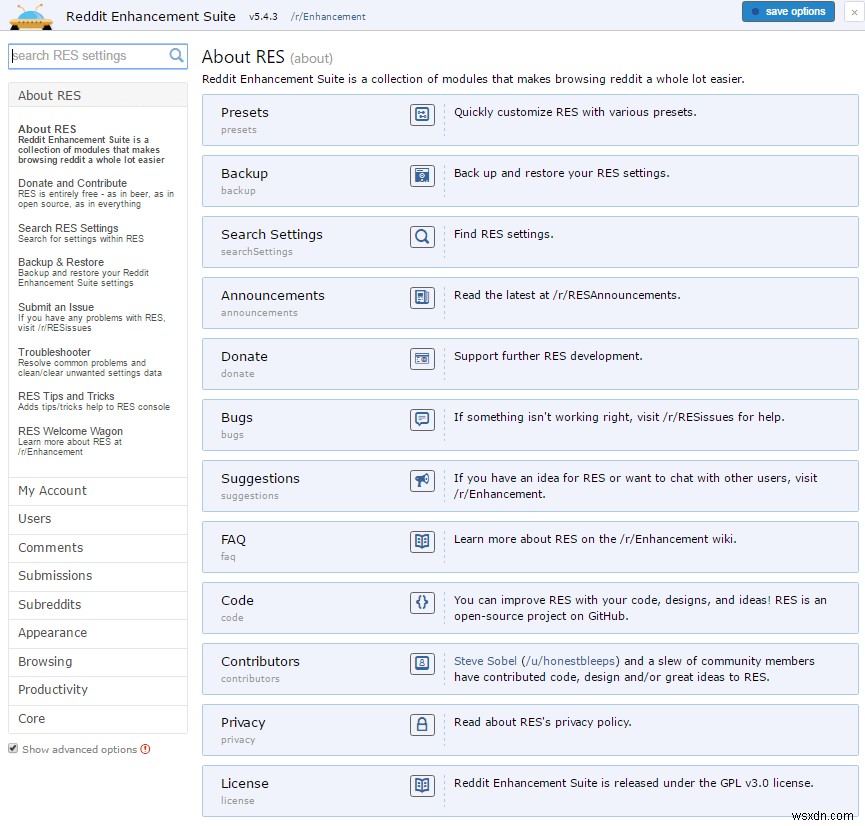The image size is (865, 826).
Task: Click the Suggestions megaphone icon
Action: point(422,481)
